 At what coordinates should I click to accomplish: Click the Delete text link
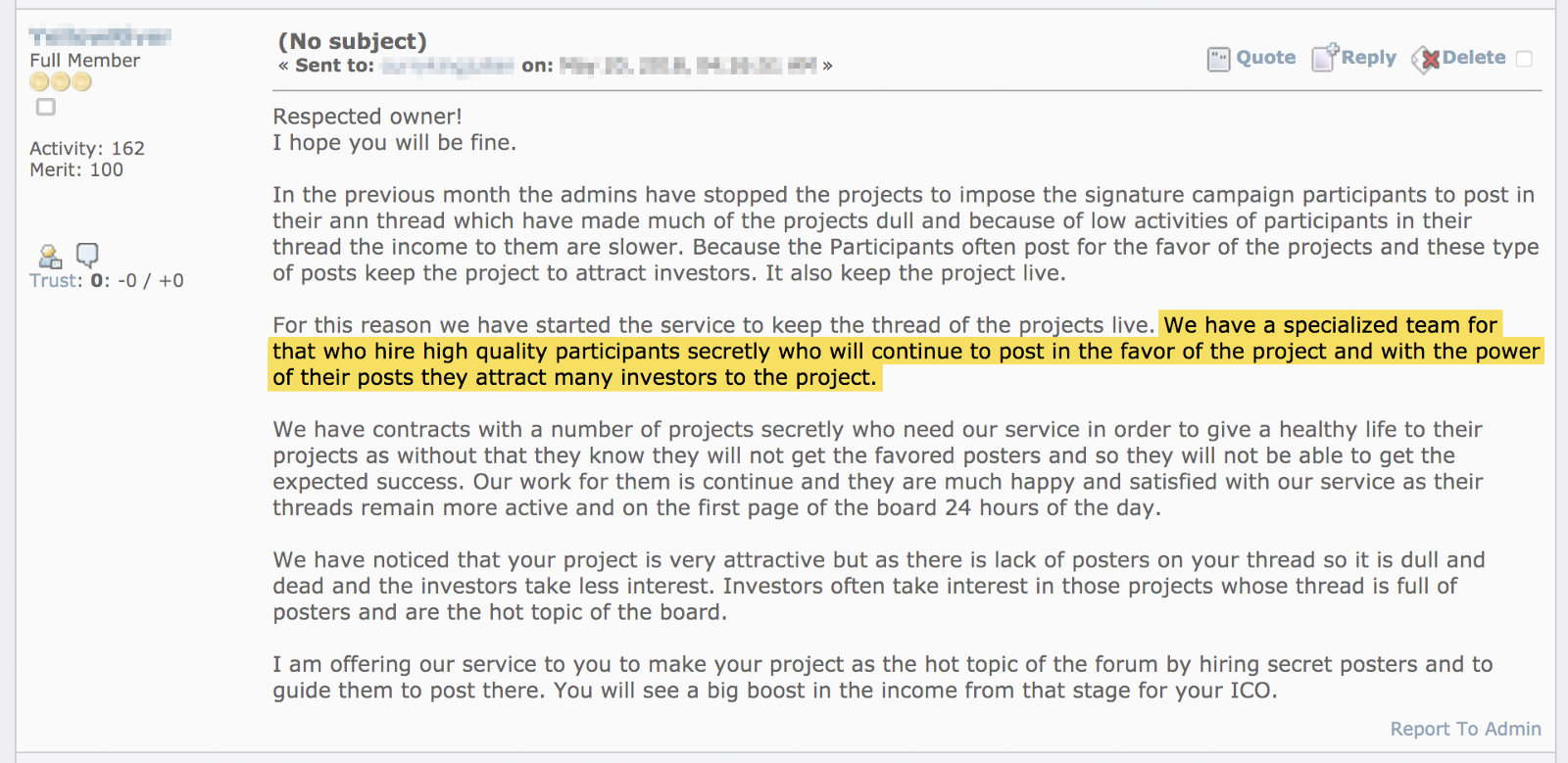1473,58
